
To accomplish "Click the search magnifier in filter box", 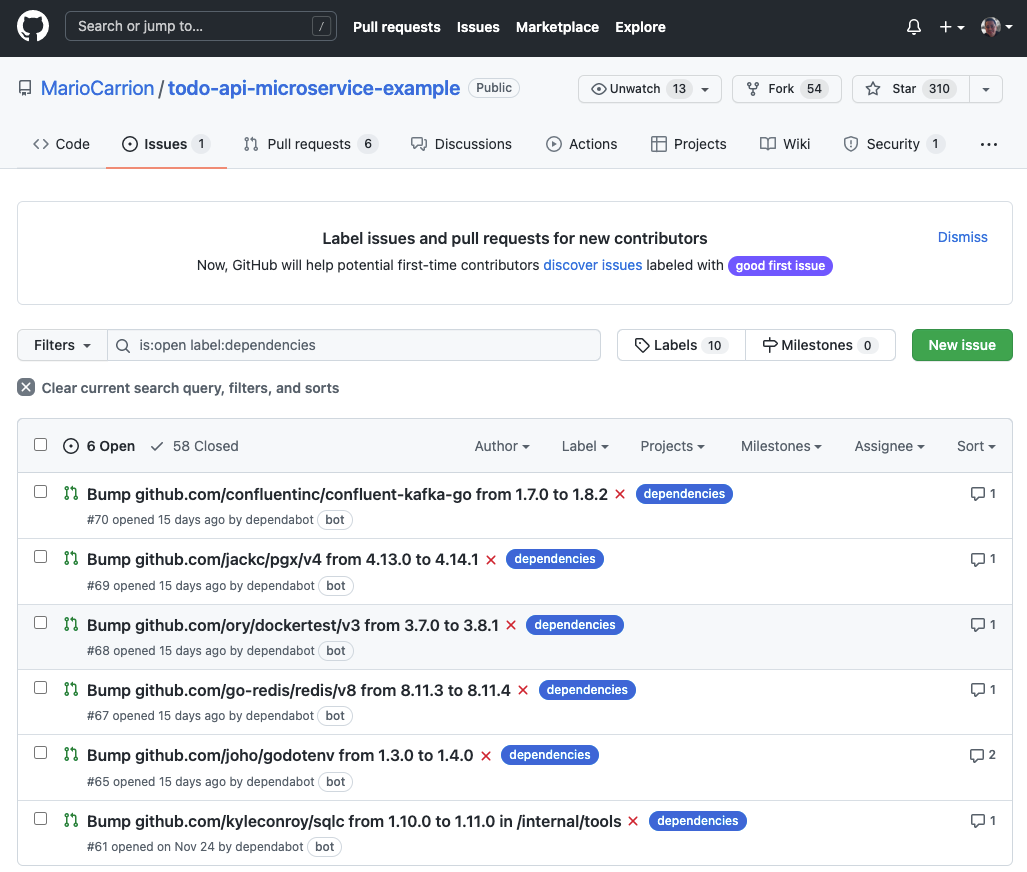I will pos(122,345).
